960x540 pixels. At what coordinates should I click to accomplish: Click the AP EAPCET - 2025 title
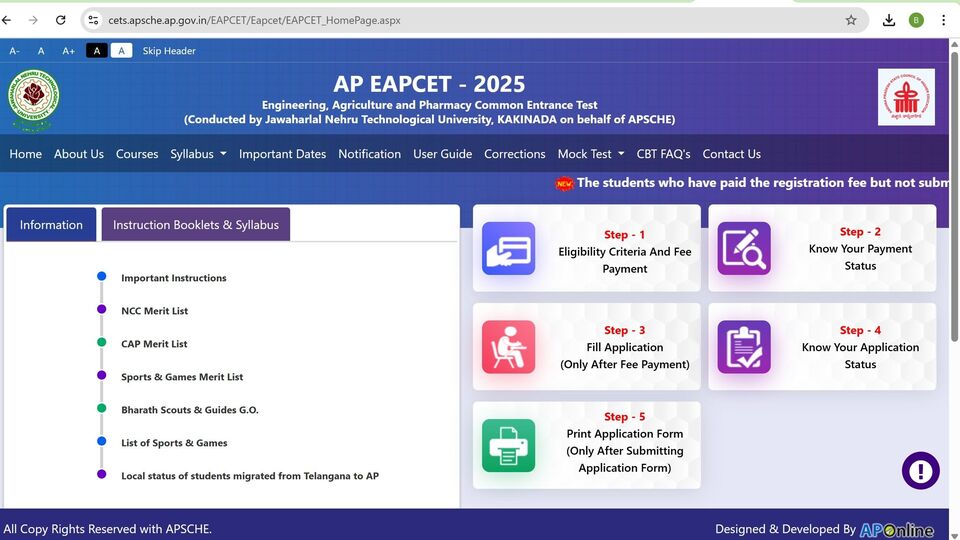click(x=429, y=84)
